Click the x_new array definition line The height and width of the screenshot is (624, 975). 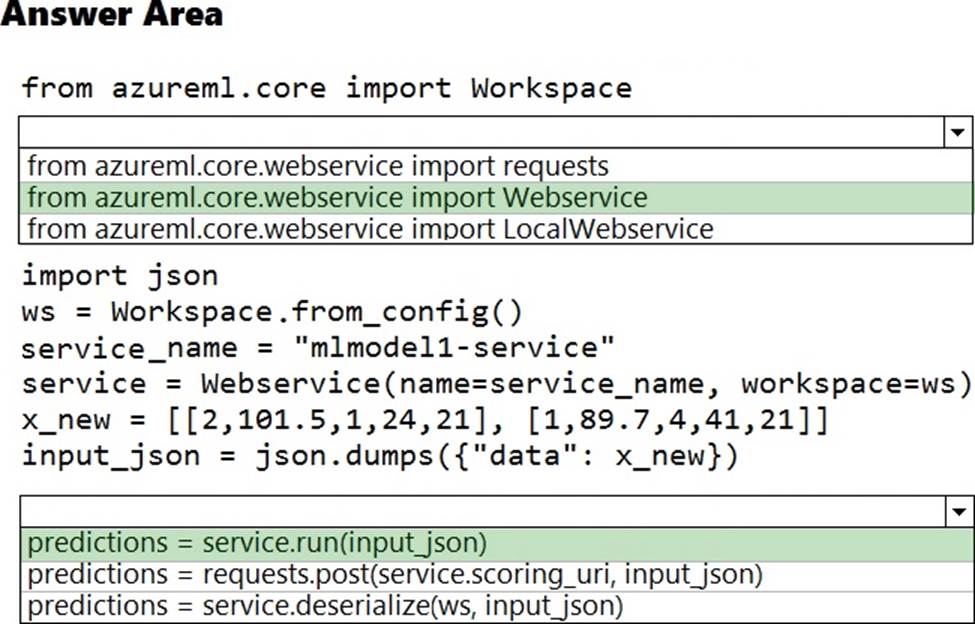pos(424,419)
